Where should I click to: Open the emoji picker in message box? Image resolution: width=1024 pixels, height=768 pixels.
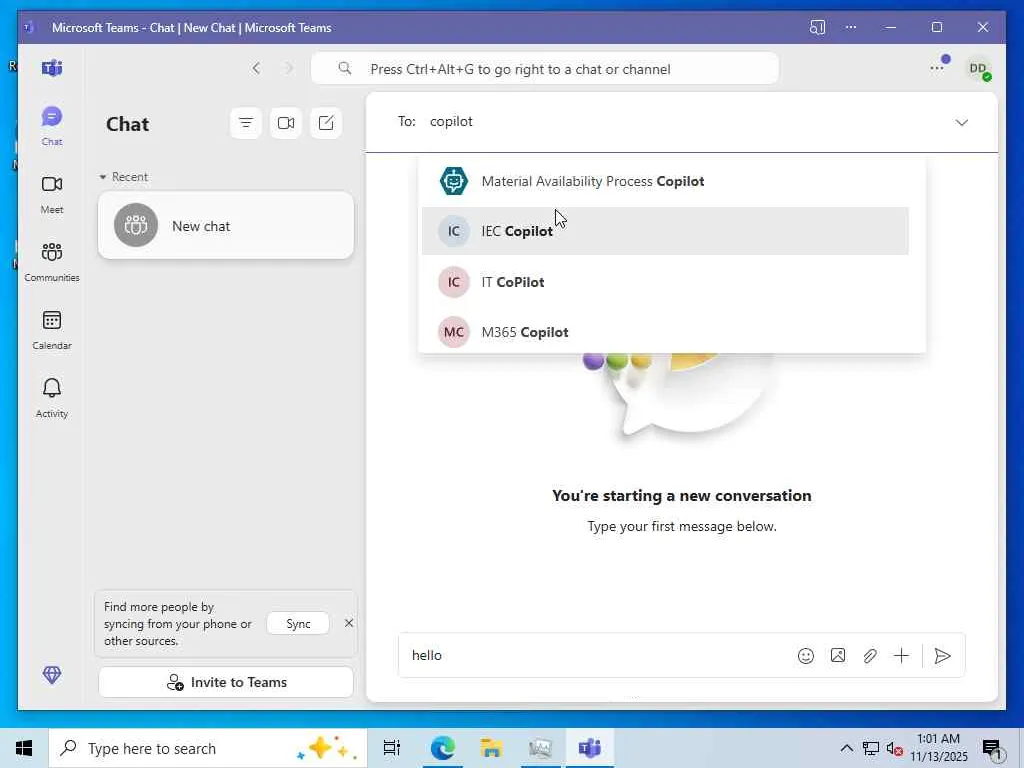[x=806, y=656]
